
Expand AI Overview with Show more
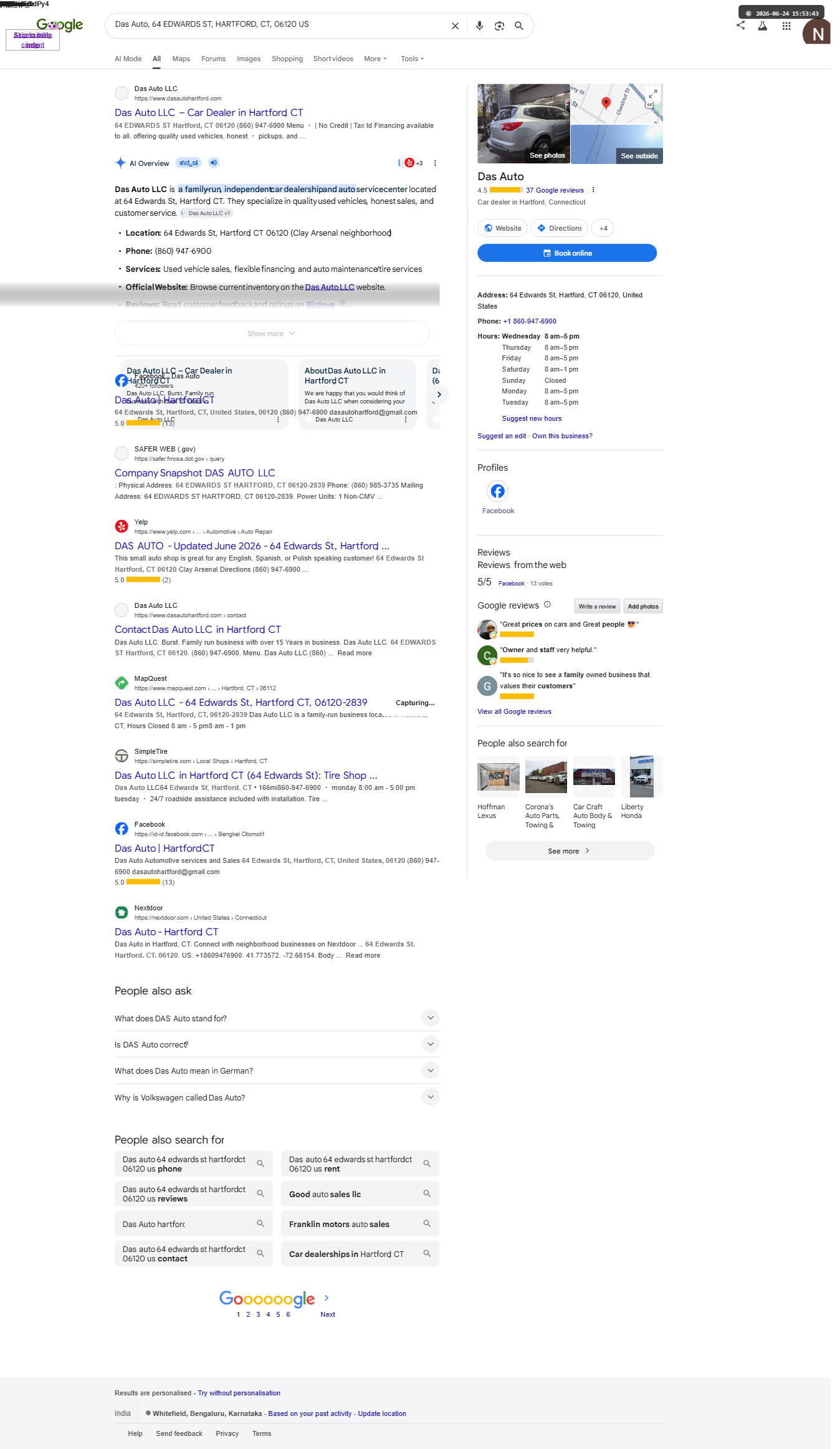point(272,334)
